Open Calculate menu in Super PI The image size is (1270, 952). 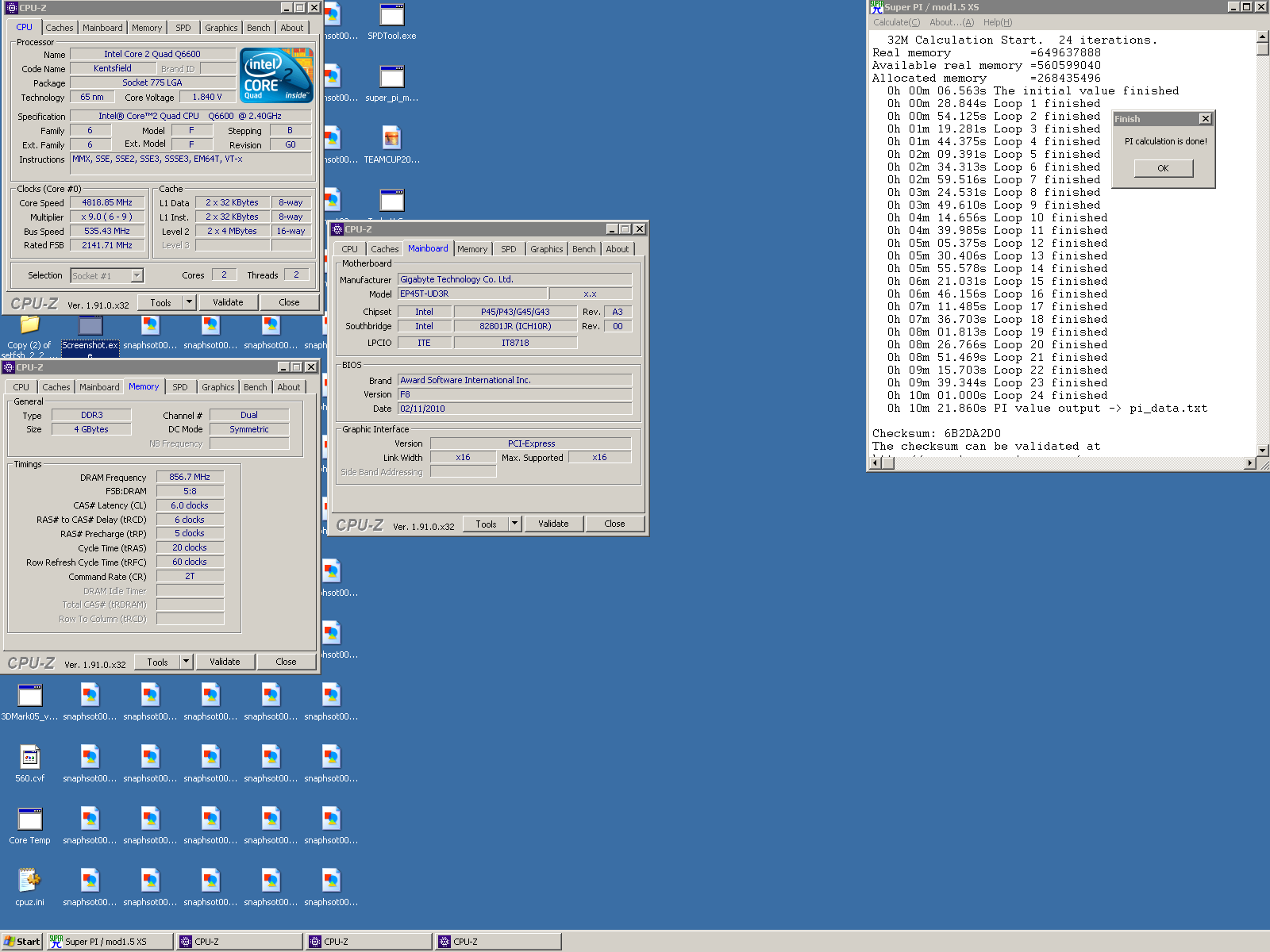pos(896,22)
